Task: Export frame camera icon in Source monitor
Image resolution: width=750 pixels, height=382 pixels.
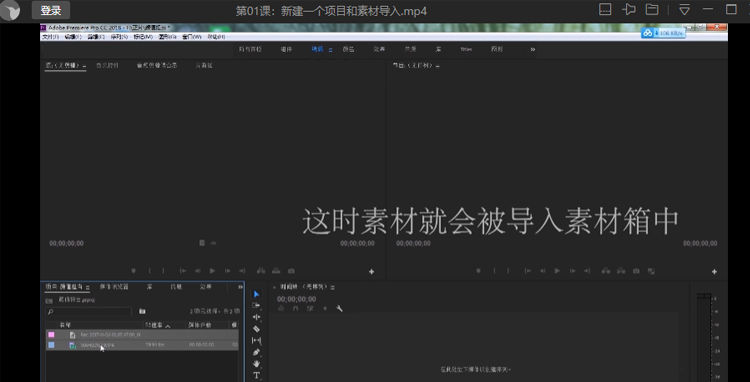Action: click(x=291, y=271)
